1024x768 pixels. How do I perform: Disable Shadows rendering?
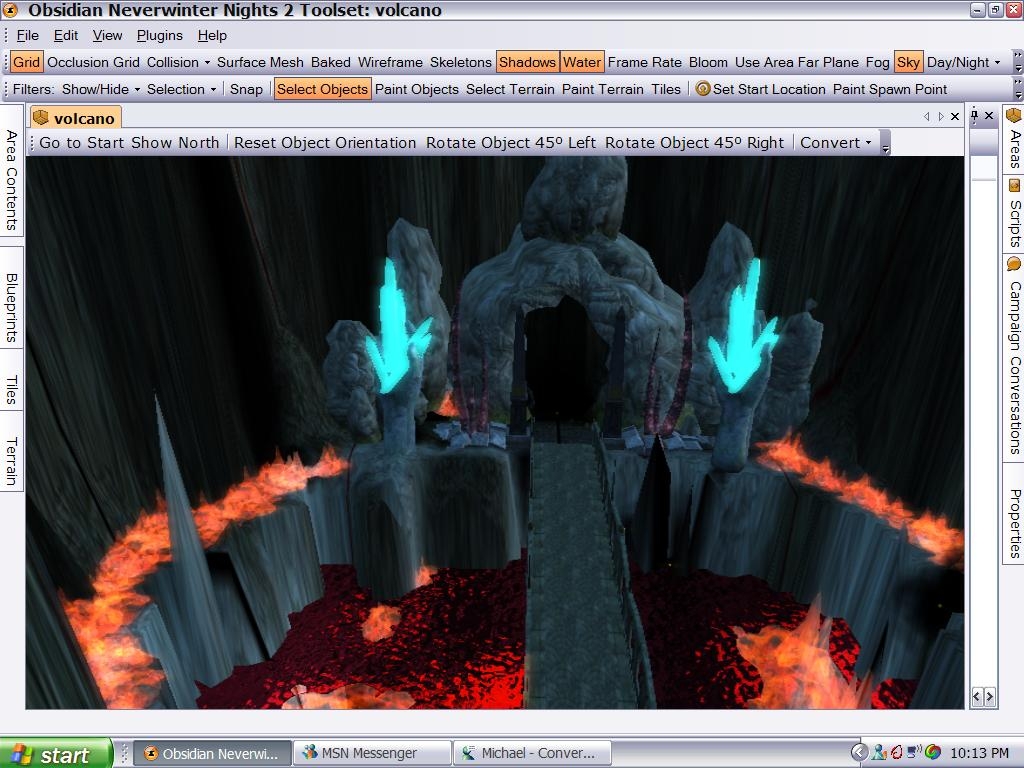(x=526, y=62)
